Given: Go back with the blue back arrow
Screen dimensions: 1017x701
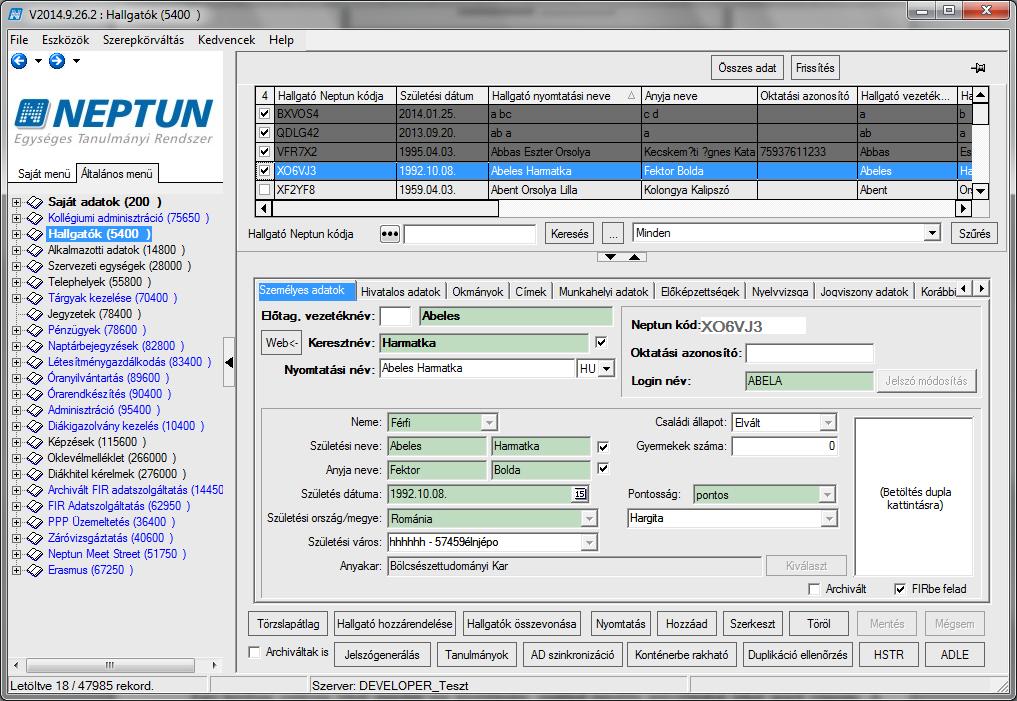Looking at the screenshot, I should pos(19,61).
